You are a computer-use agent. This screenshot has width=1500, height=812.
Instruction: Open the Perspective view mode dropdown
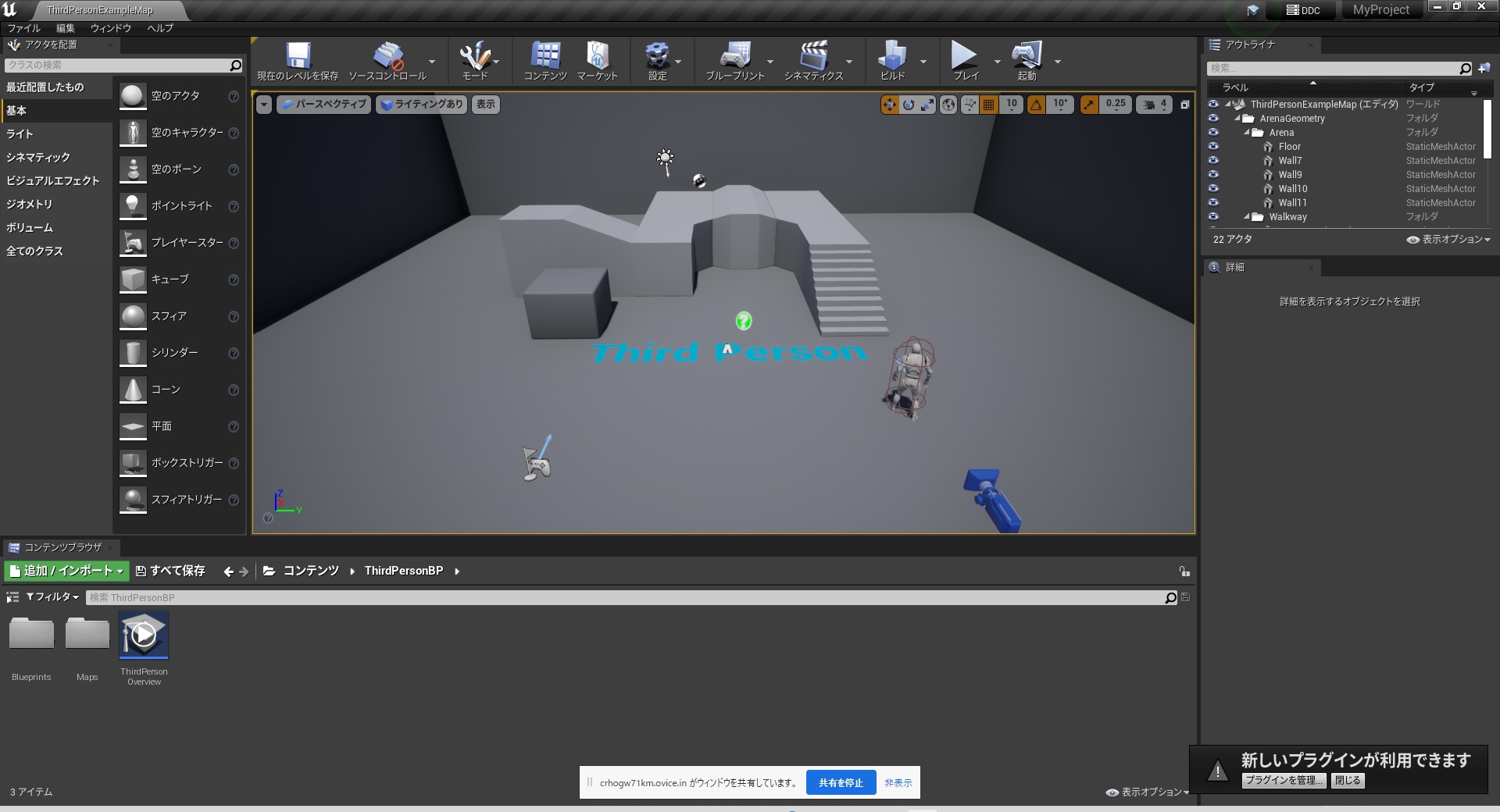pyautogui.click(x=323, y=104)
